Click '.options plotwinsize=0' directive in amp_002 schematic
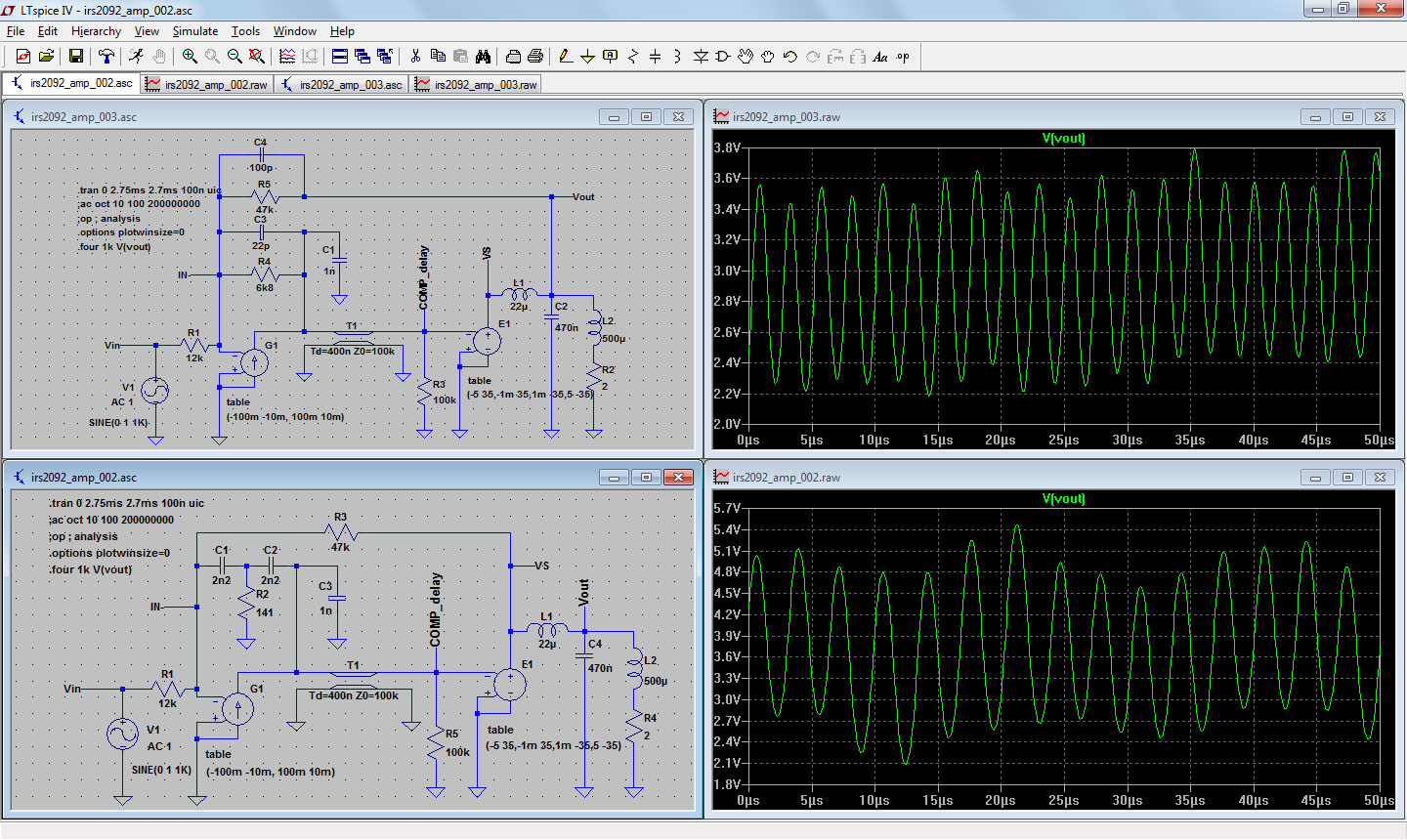The width and height of the screenshot is (1407, 840). tap(109, 553)
